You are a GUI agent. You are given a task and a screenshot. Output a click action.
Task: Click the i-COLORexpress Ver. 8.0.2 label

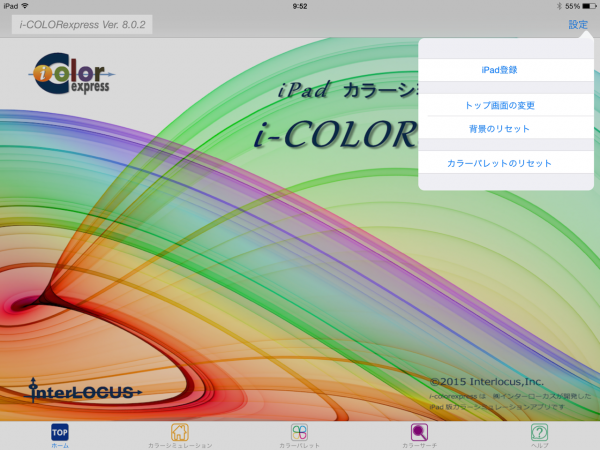click(82, 25)
